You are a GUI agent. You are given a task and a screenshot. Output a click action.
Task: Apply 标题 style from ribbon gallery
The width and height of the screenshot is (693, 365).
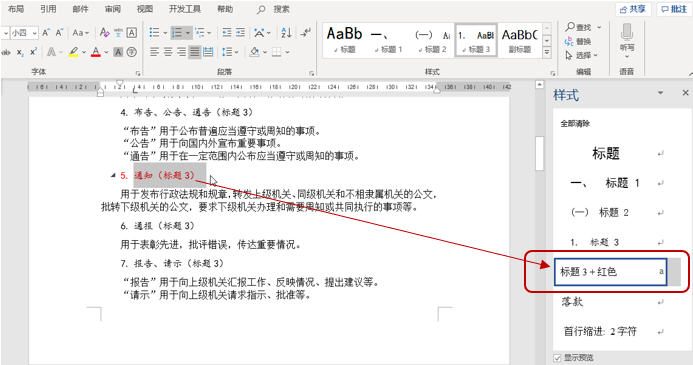[x=344, y=40]
